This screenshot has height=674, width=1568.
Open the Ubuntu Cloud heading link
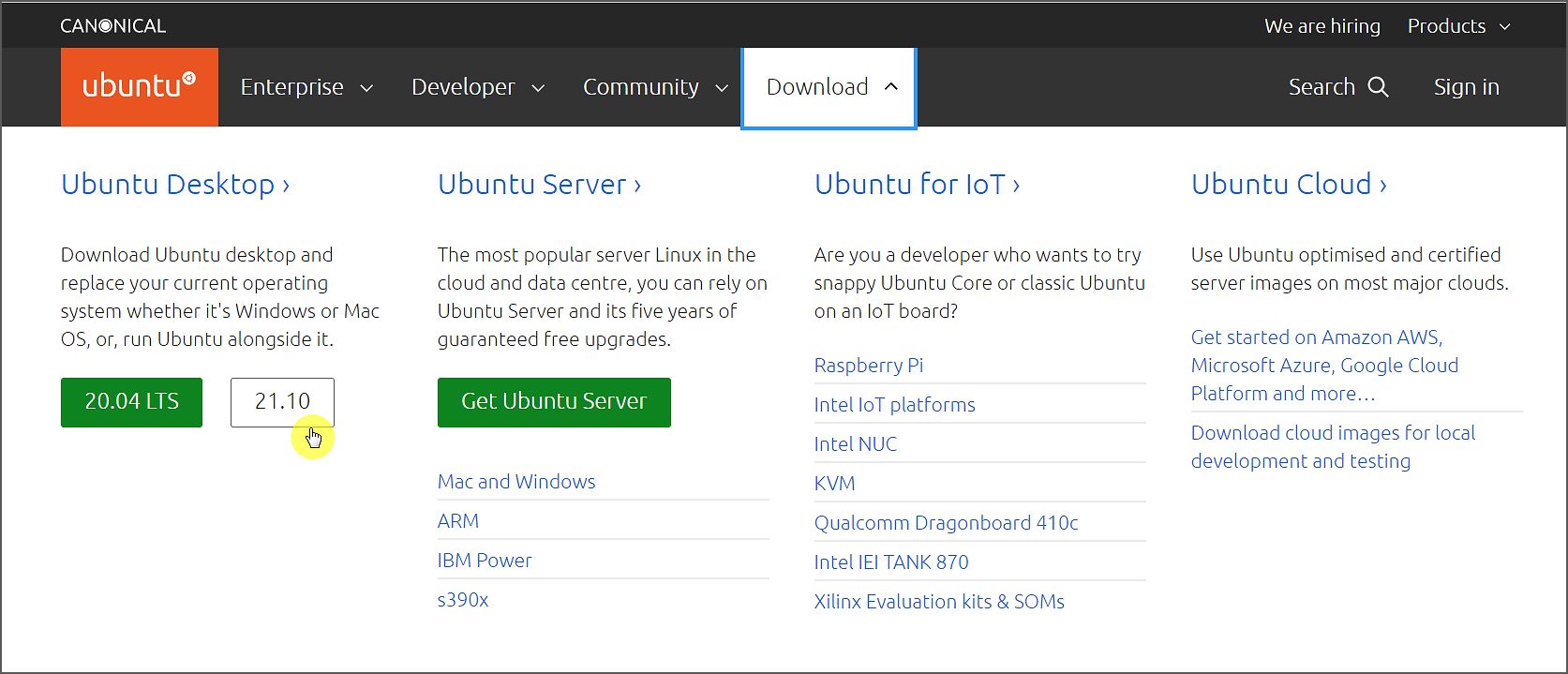click(1290, 185)
